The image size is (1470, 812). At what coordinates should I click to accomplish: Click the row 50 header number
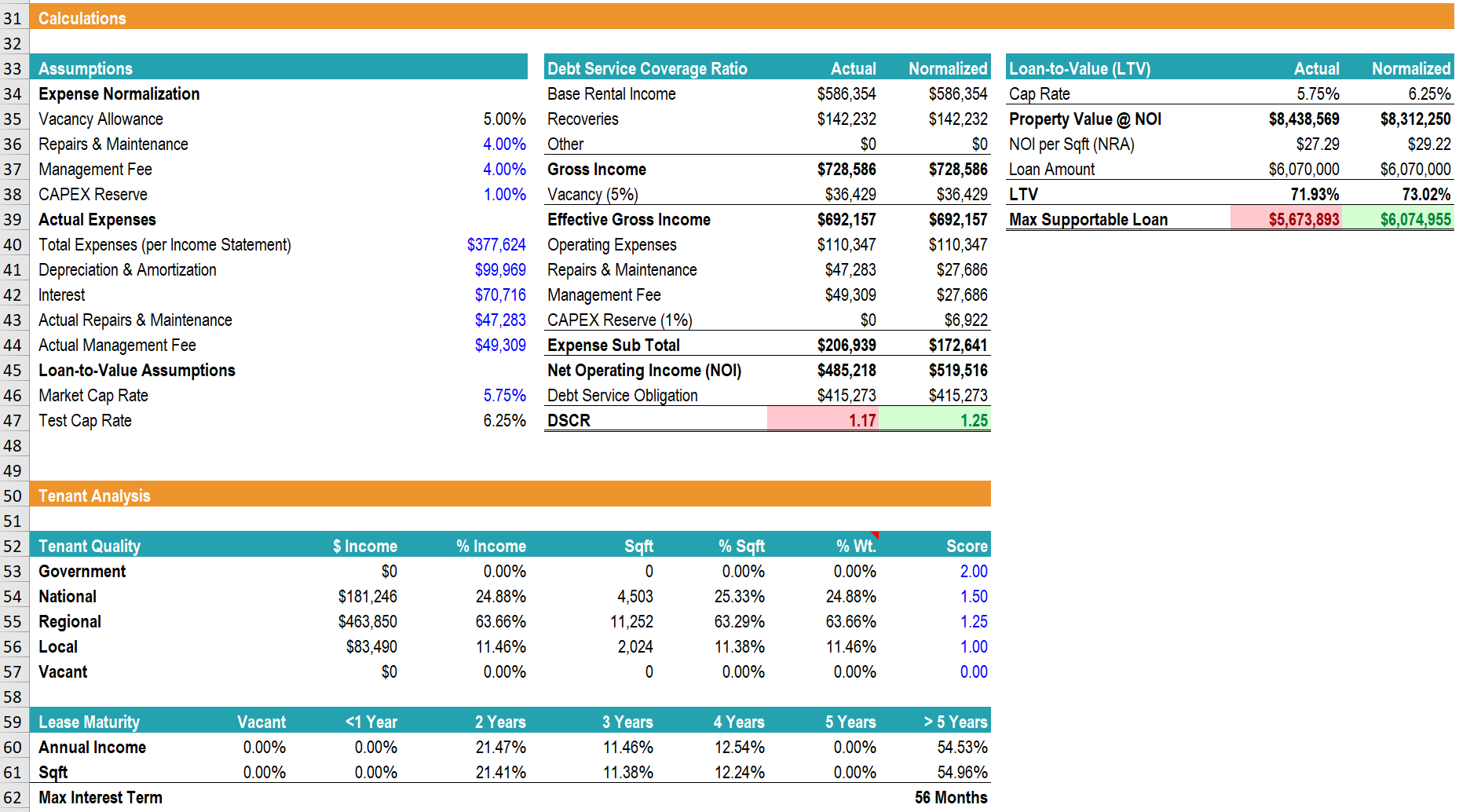point(13,496)
